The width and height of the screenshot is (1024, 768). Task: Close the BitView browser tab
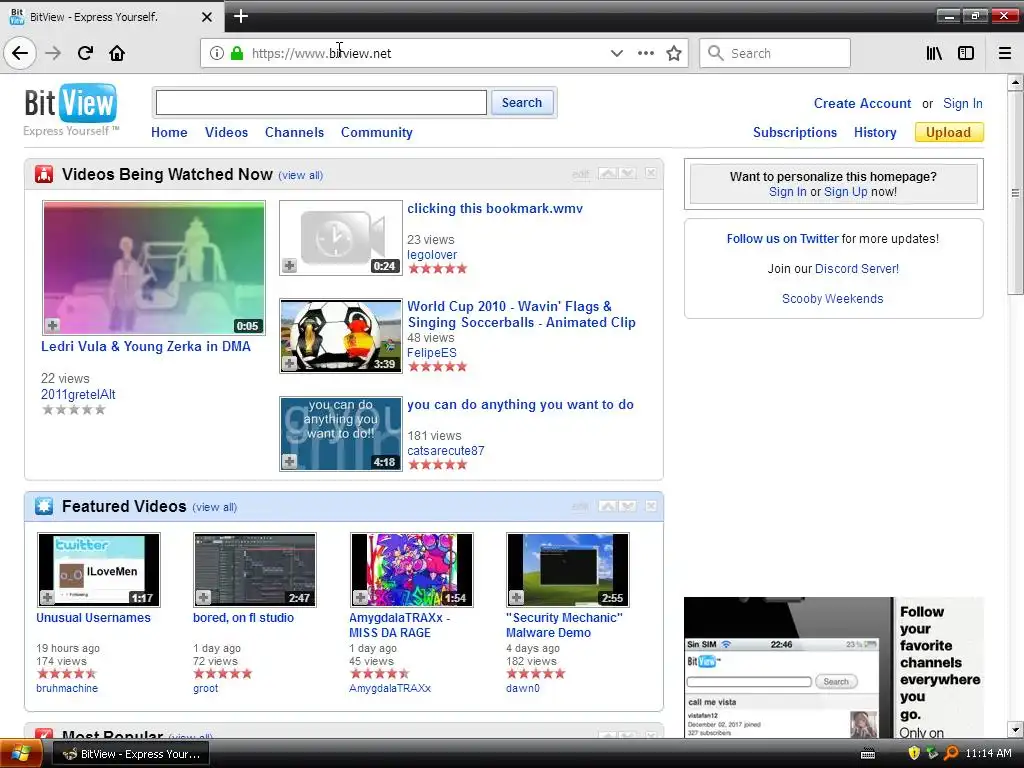coord(207,17)
